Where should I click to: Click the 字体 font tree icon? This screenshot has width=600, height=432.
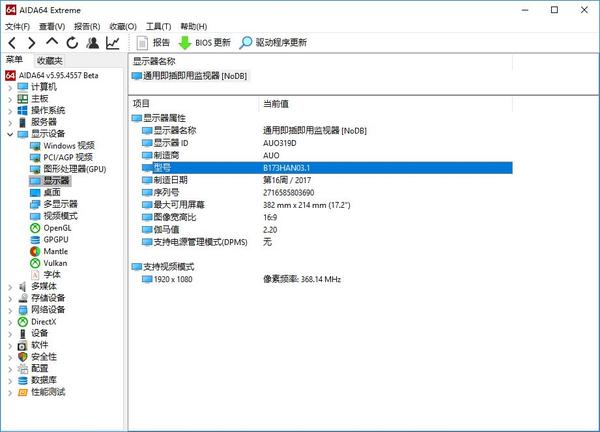click(x=35, y=275)
